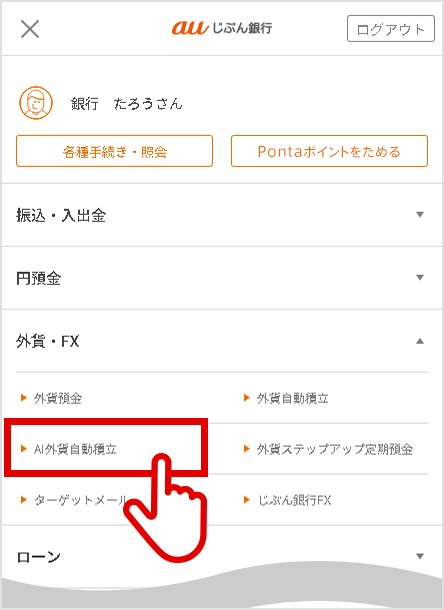Viewport: 444px width, 610px height.
Task: Click the user avatar icon
Action: pos(36,103)
